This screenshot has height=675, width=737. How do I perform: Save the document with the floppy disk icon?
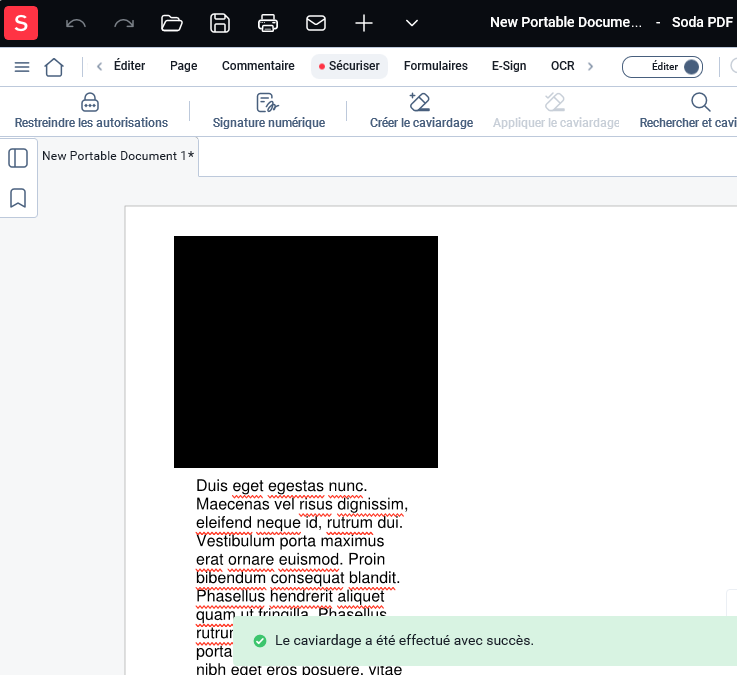(x=220, y=23)
